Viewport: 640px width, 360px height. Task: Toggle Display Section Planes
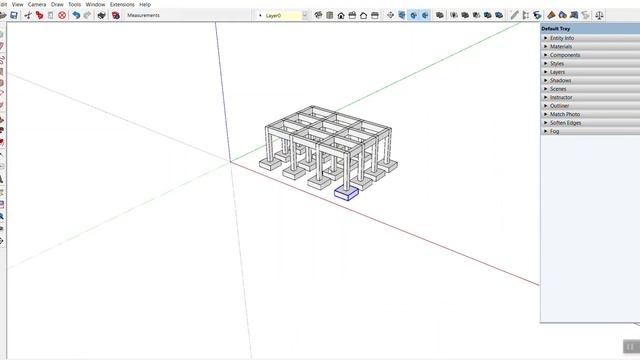(402, 16)
